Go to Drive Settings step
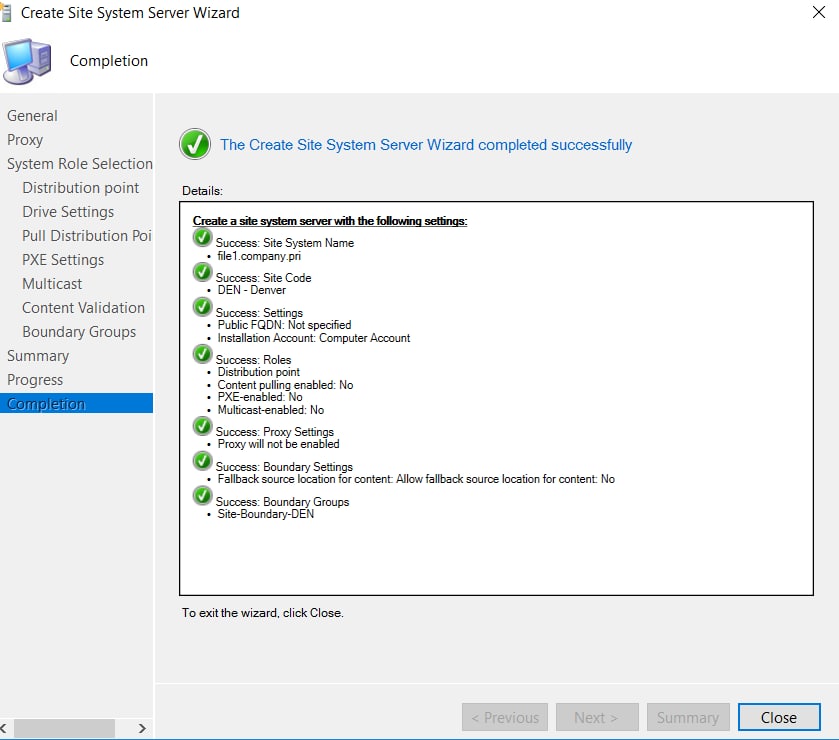Image resolution: width=839 pixels, height=740 pixels. tap(68, 212)
